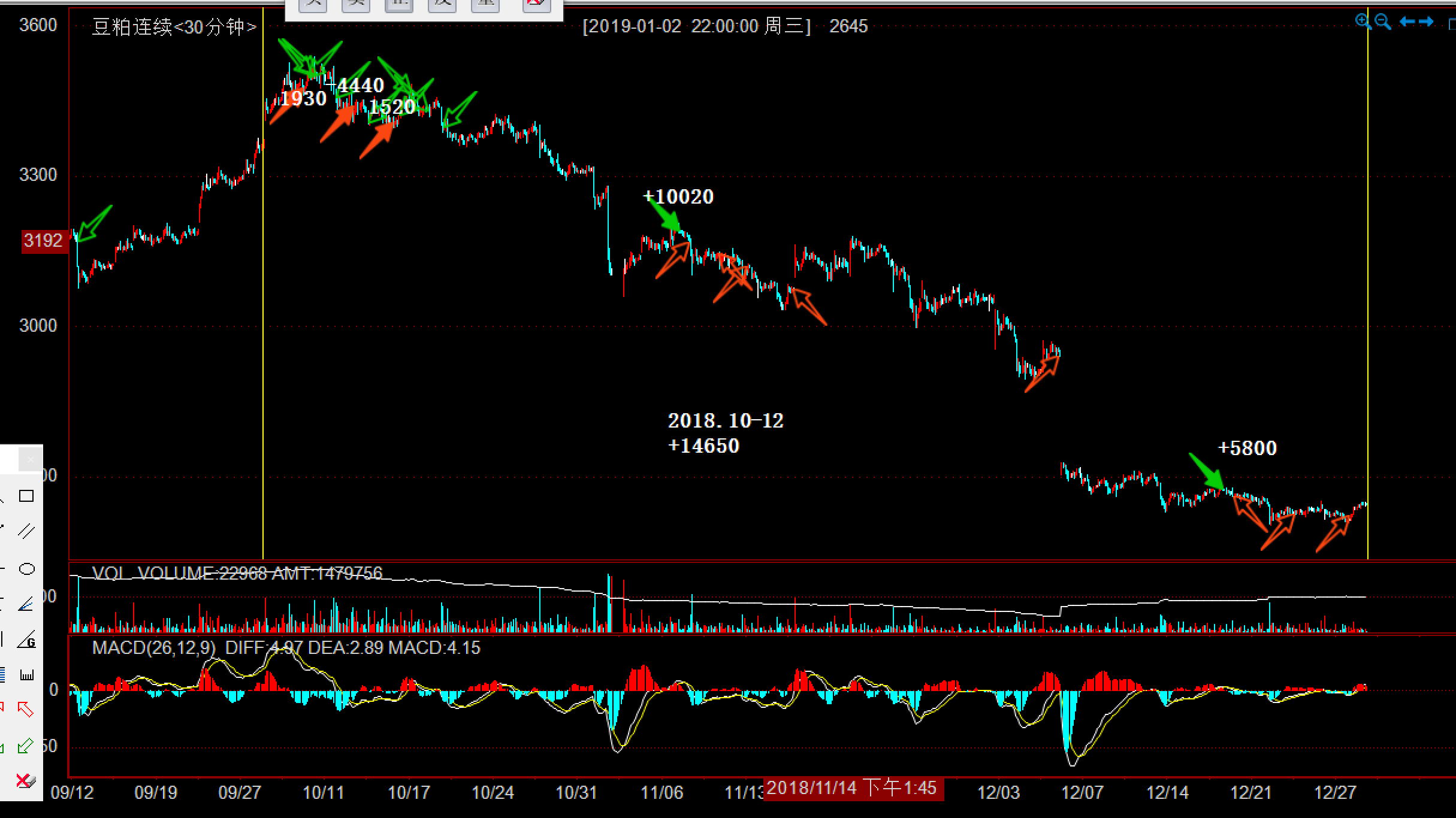Shift chart left with the blue left arrow
The image size is (1456, 818).
1407,22
